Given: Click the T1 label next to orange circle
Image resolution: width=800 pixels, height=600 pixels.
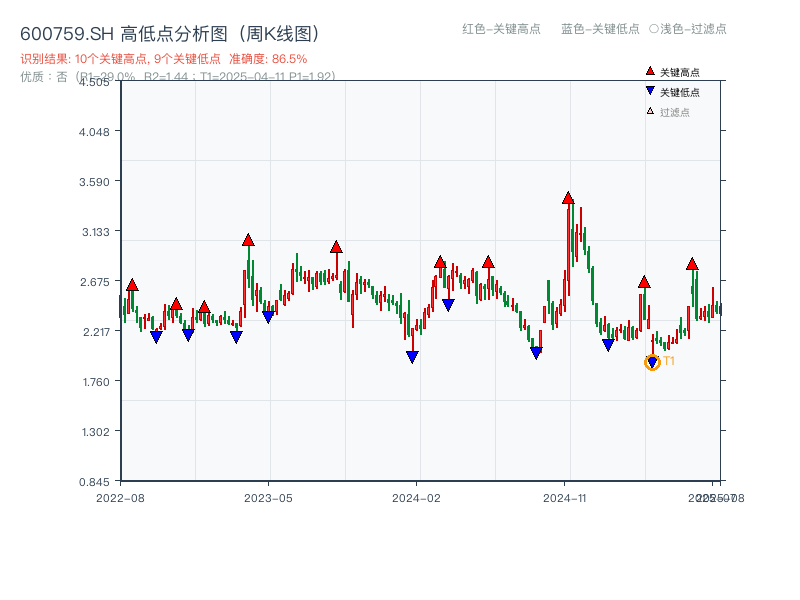Looking at the screenshot, I should pos(667,362).
